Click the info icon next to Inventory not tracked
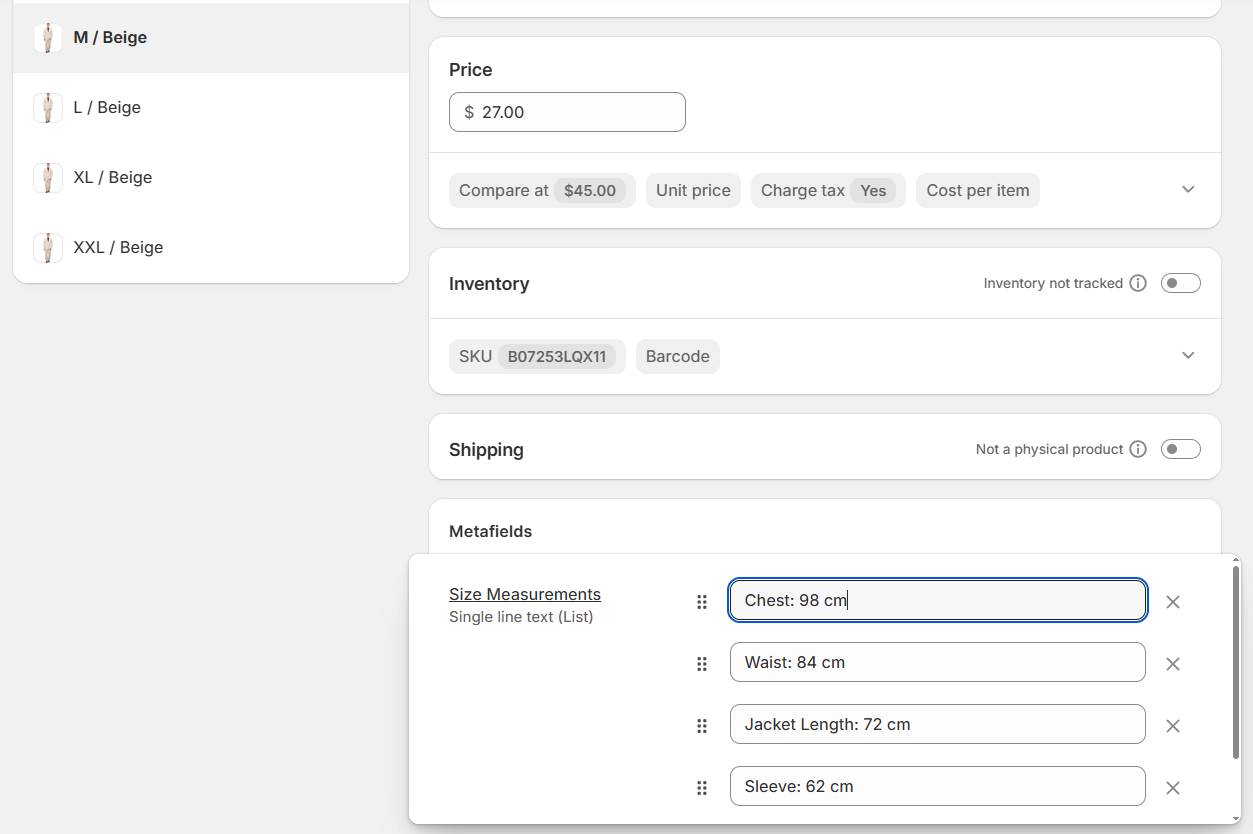1253x834 pixels. click(1138, 283)
